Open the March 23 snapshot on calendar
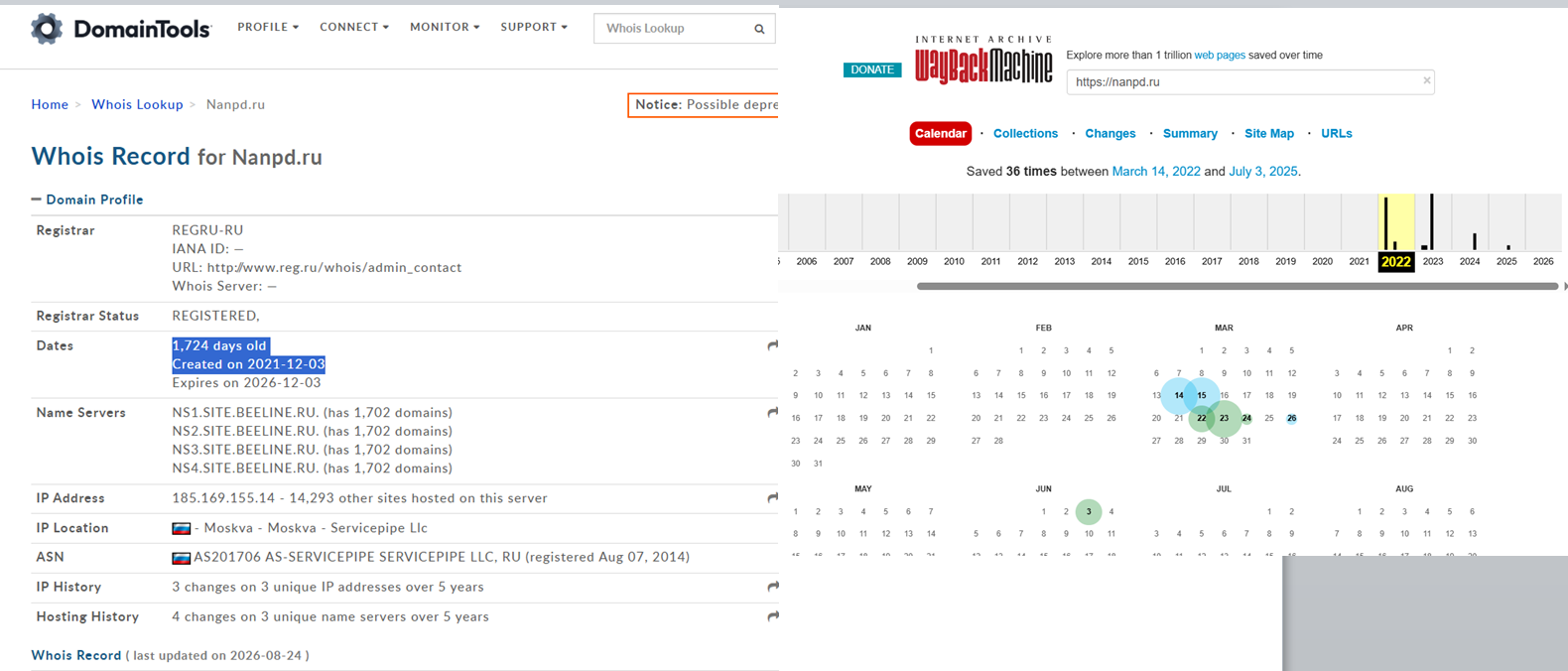This screenshot has height=671, width=1568. click(1224, 418)
